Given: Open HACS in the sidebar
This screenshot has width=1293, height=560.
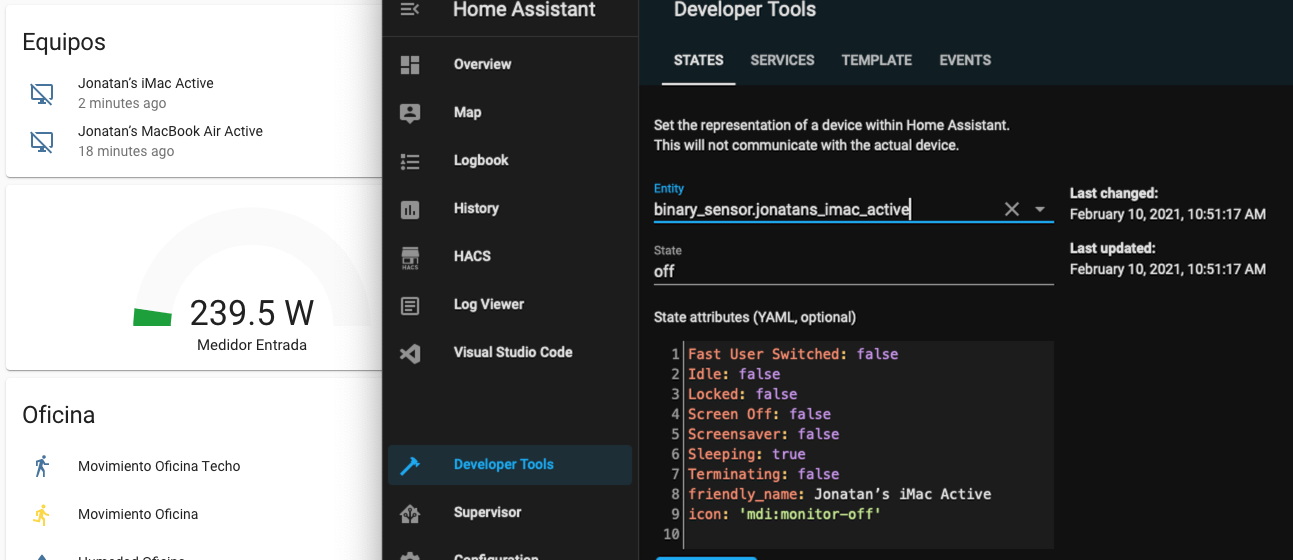Looking at the screenshot, I should point(510,256).
